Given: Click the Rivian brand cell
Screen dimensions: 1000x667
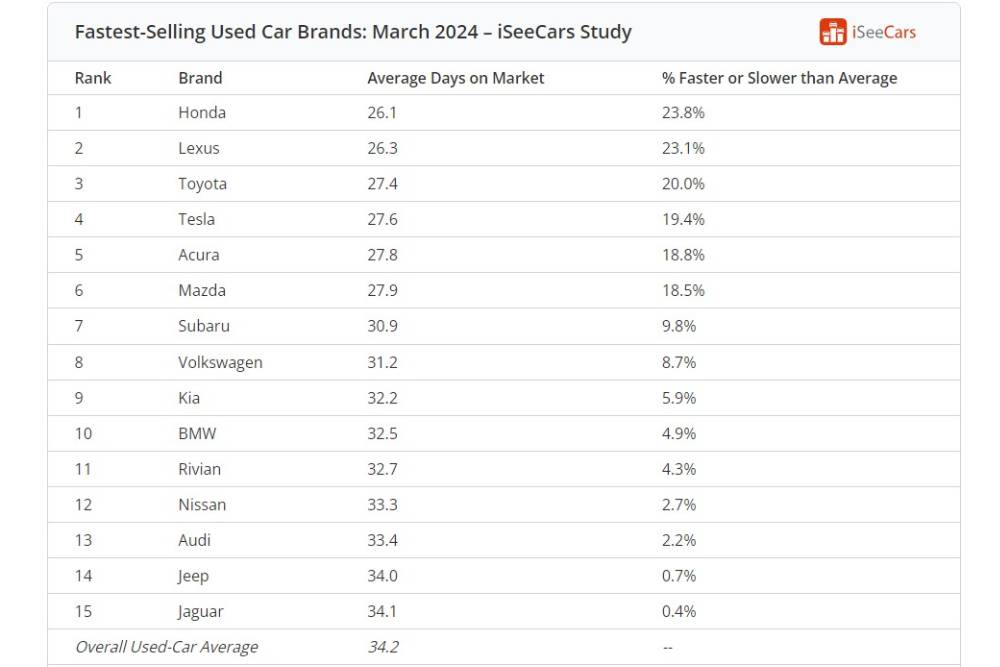Looking at the screenshot, I should coord(199,469).
